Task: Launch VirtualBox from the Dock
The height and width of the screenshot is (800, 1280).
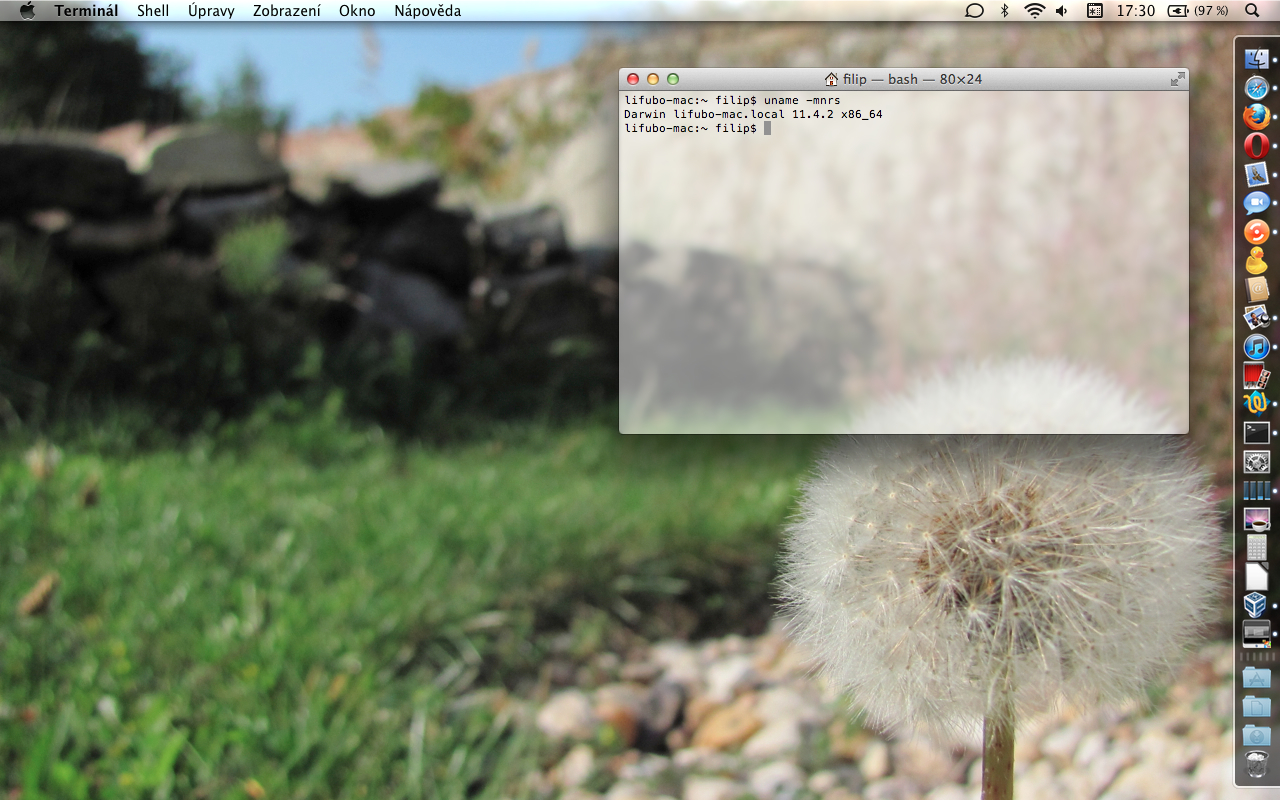Action: pyautogui.click(x=1256, y=605)
